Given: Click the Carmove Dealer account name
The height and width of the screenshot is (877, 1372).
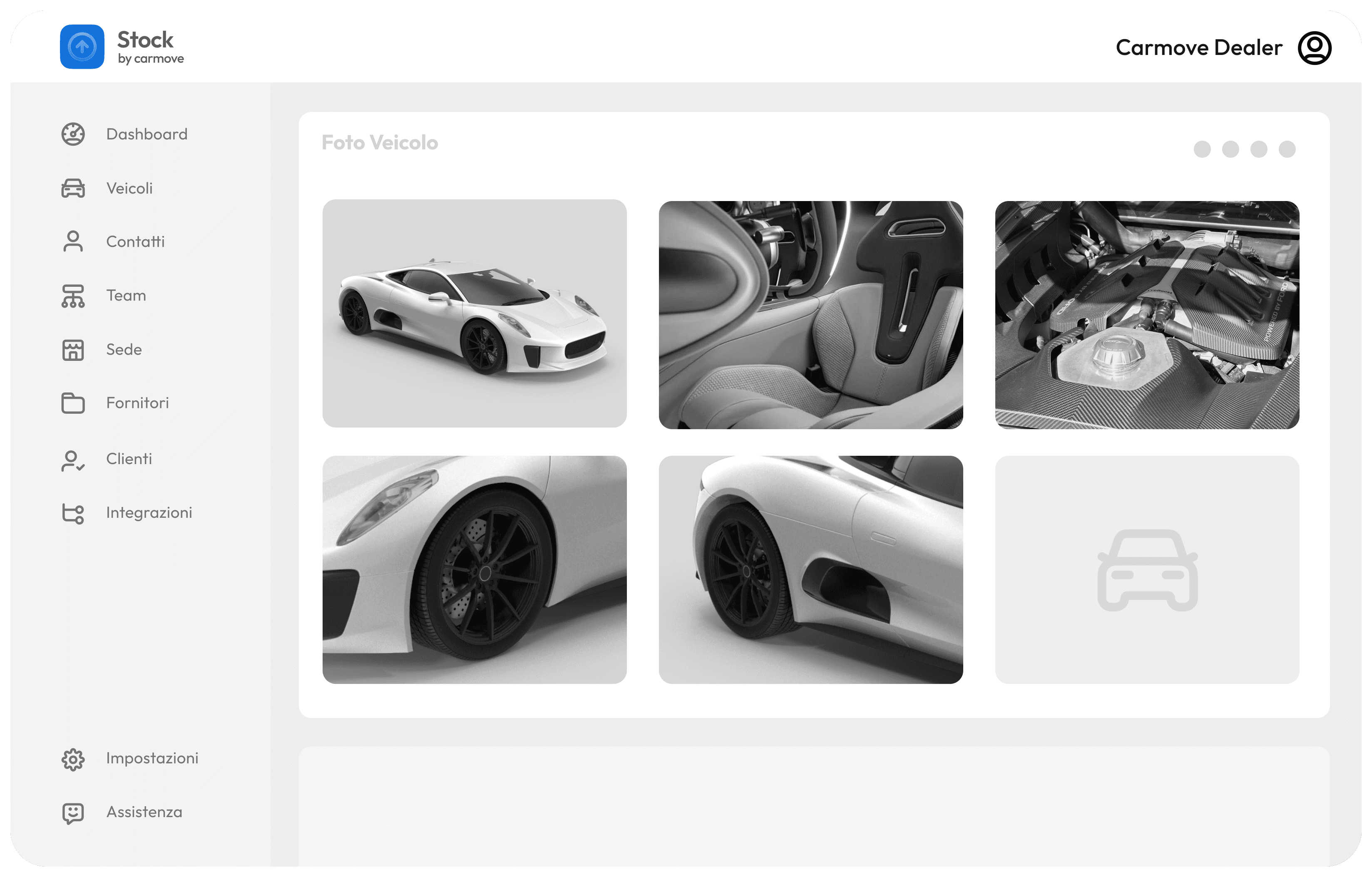Looking at the screenshot, I should [1199, 48].
